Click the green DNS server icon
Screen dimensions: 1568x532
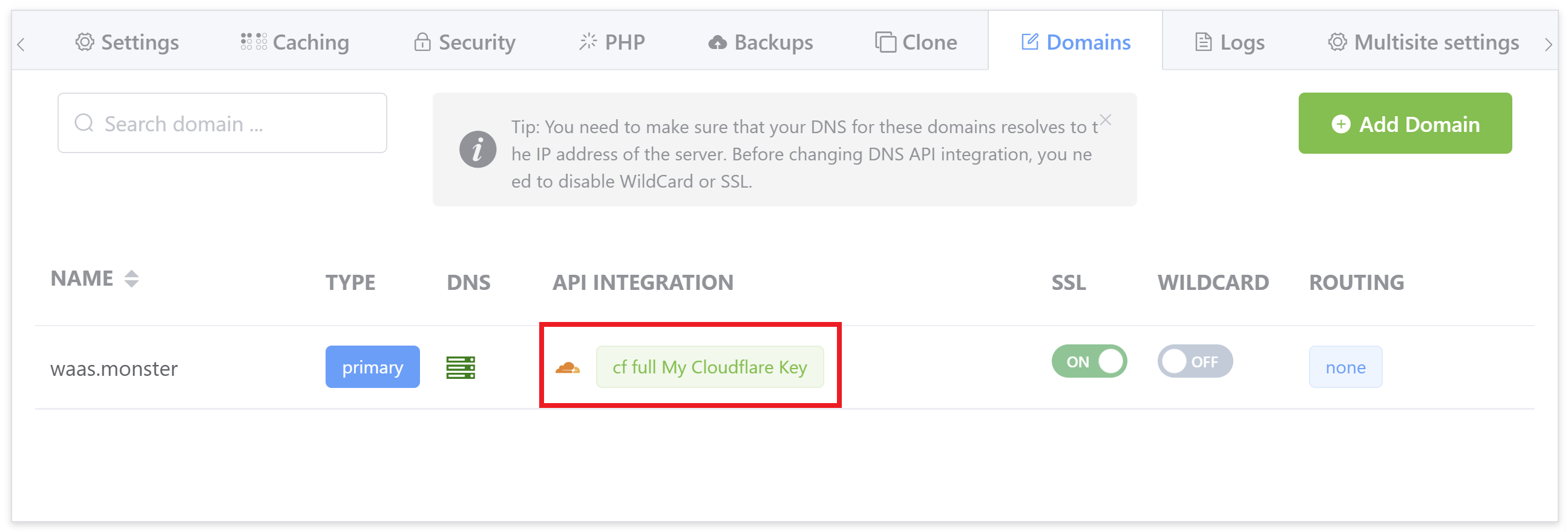click(460, 367)
